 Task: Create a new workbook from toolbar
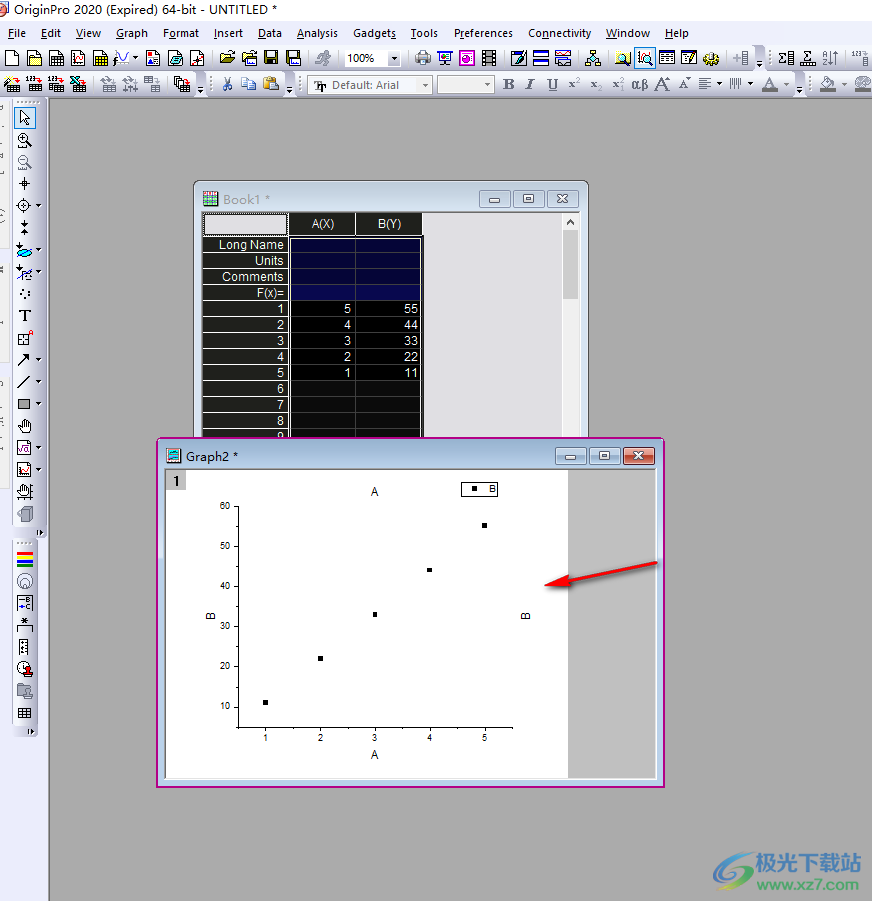(x=56, y=58)
